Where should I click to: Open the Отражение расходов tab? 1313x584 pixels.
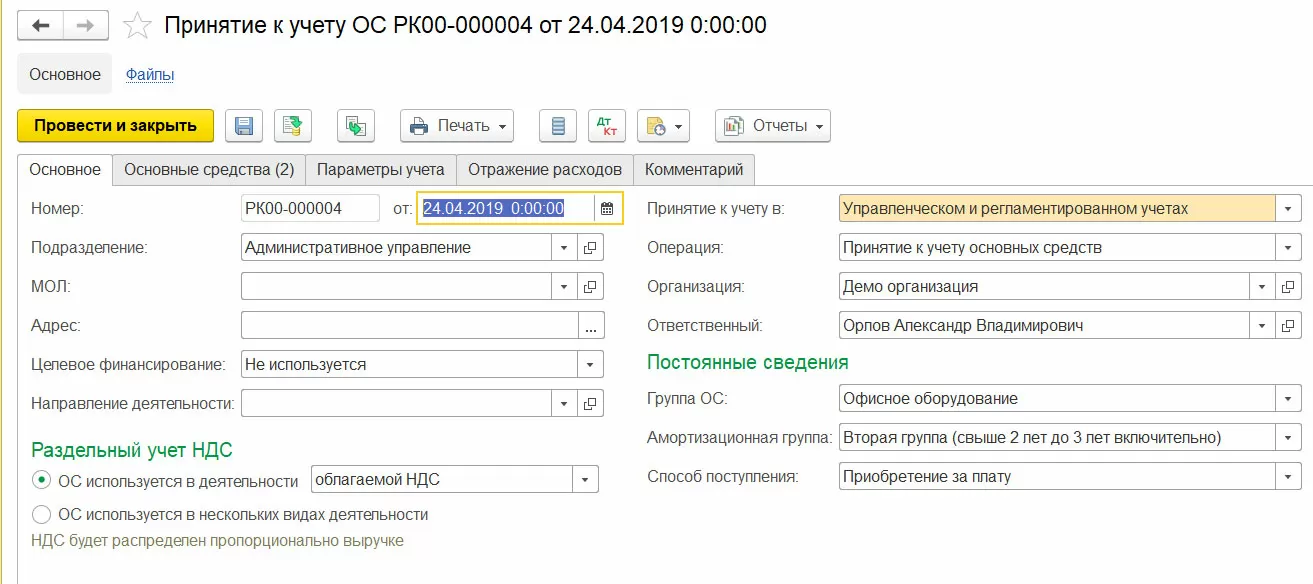tap(545, 170)
